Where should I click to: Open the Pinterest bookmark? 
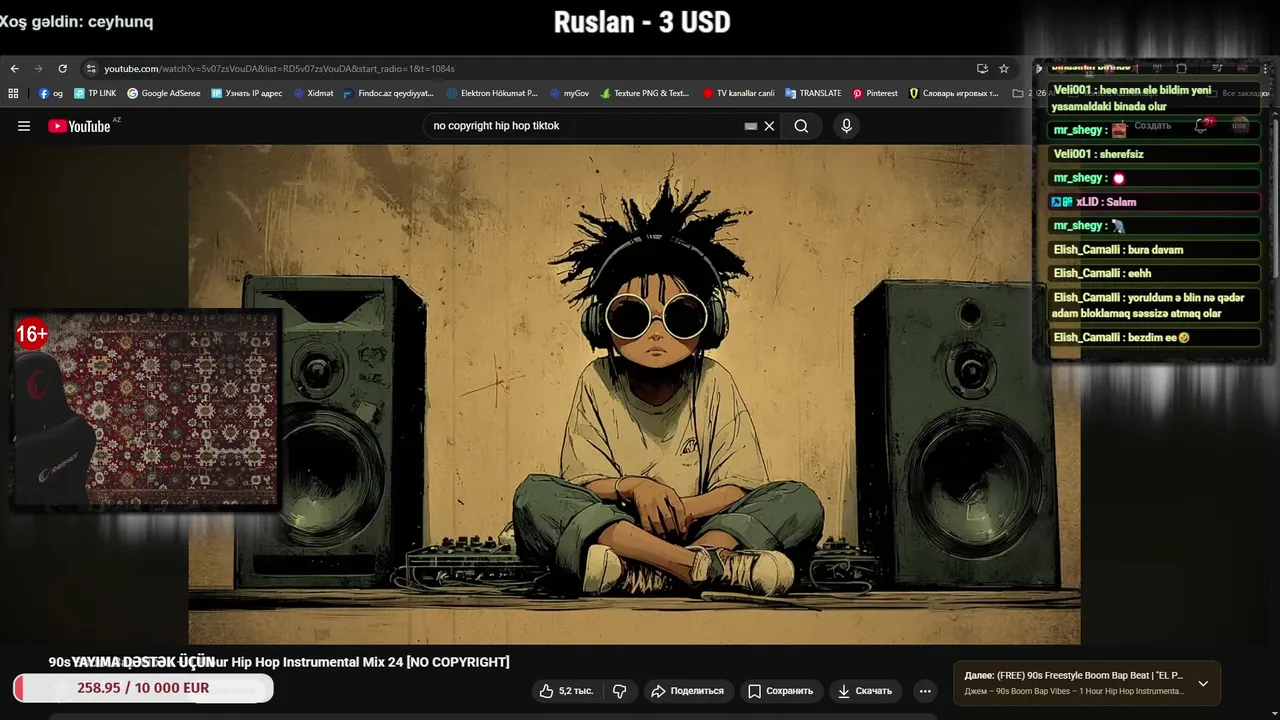[x=875, y=93]
